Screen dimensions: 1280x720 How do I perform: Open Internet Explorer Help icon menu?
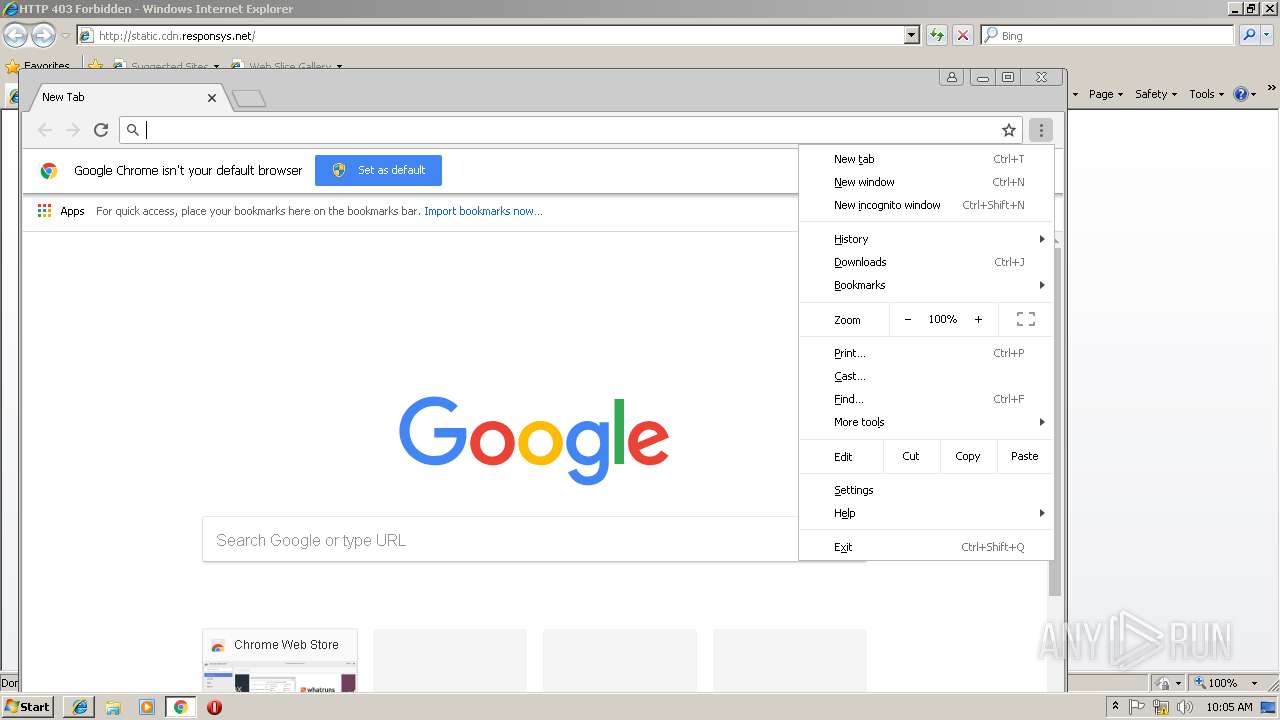[x=1244, y=94]
